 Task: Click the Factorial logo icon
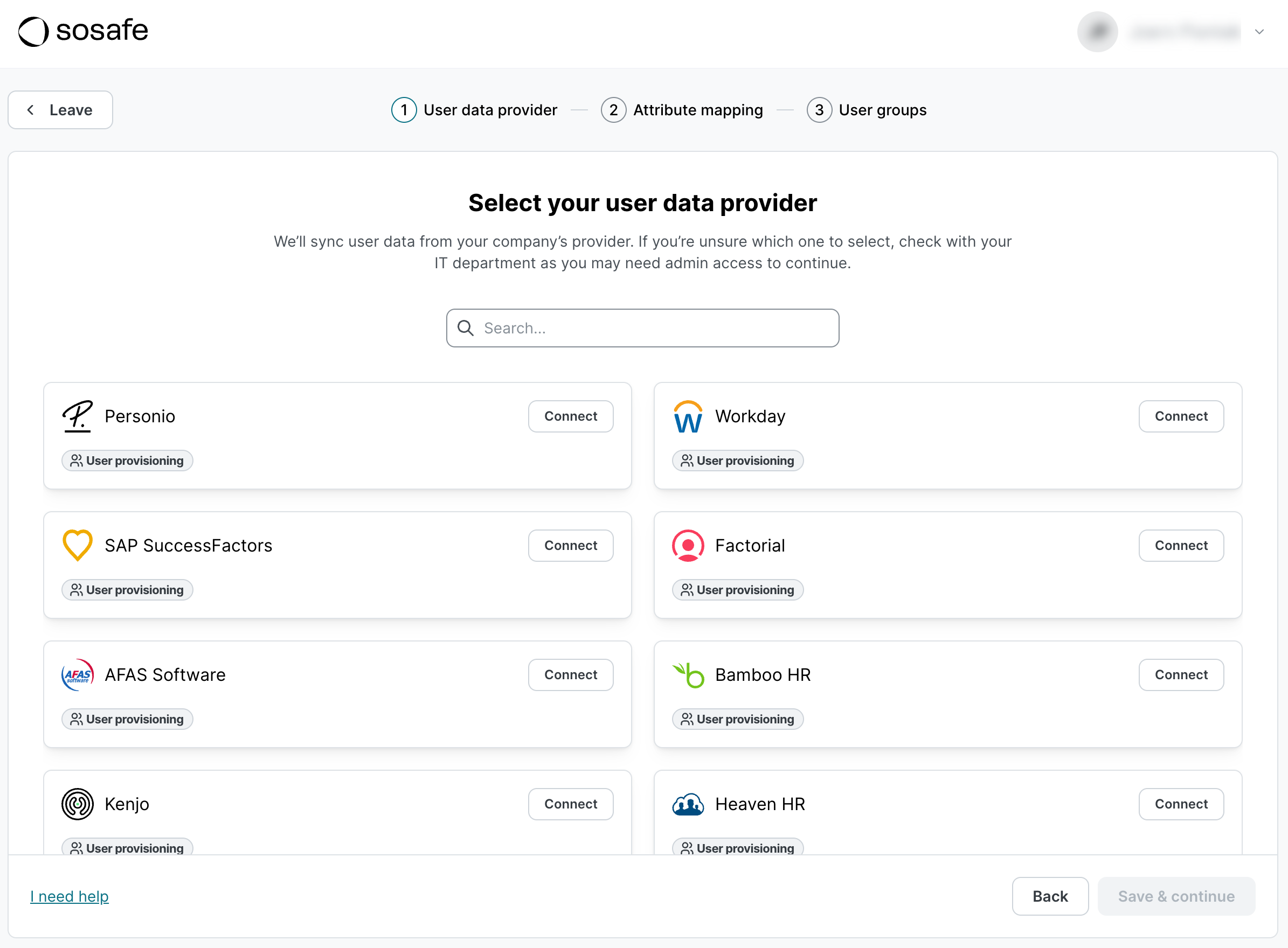pyautogui.click(x=688, y=545)
